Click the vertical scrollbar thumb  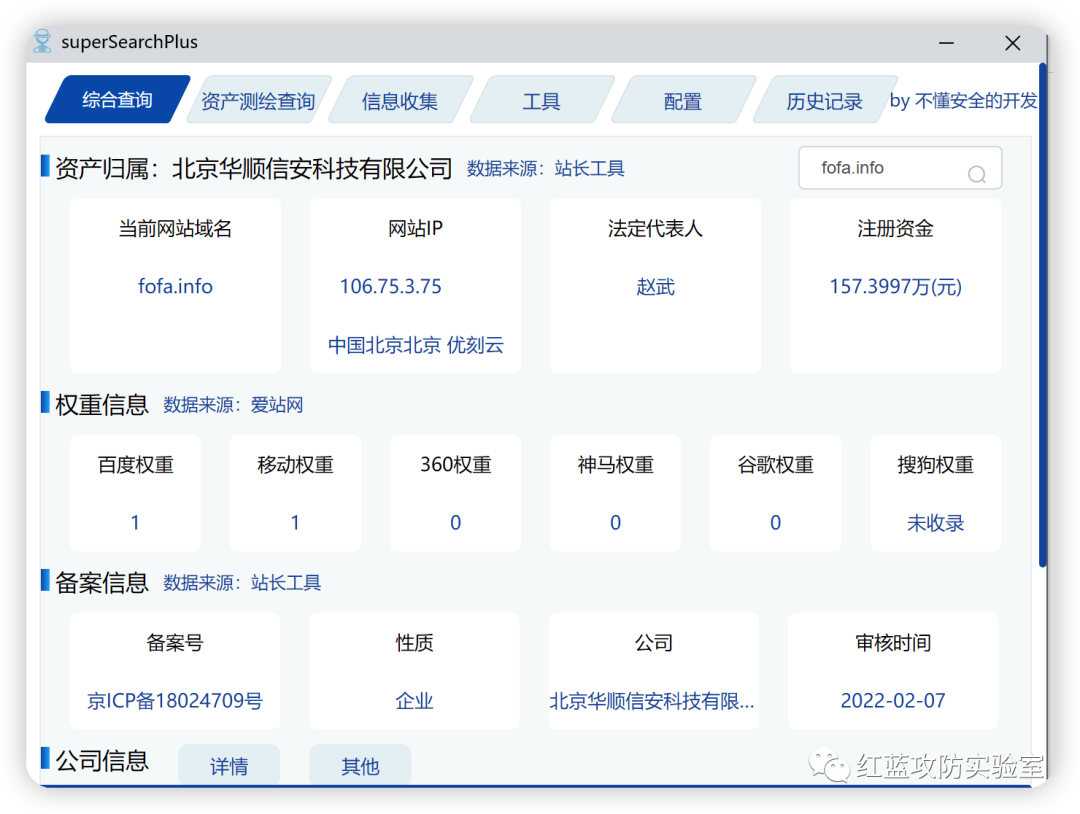point(1043,315)
